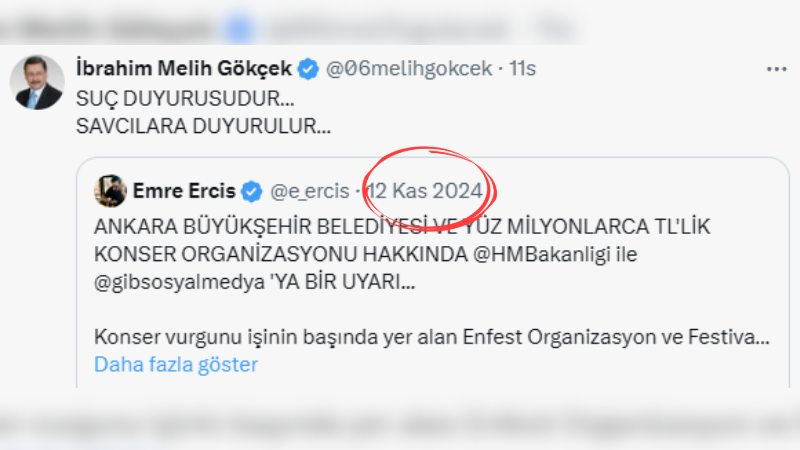The height and width of the screenshot is (450, 800).
Task: Click the verified badge beside İbrahim Melih Gökçek
Action: [310, 69]
